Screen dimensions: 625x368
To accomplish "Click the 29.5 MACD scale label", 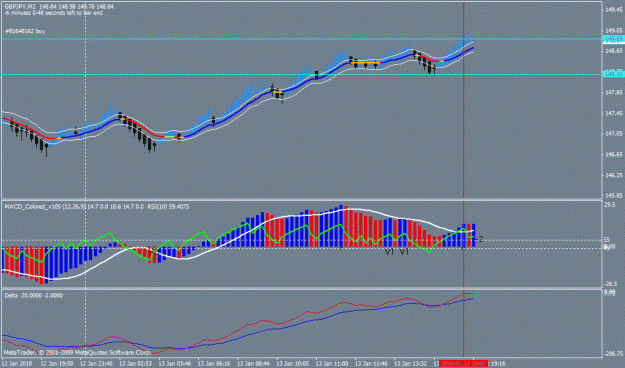I will 610,205.
